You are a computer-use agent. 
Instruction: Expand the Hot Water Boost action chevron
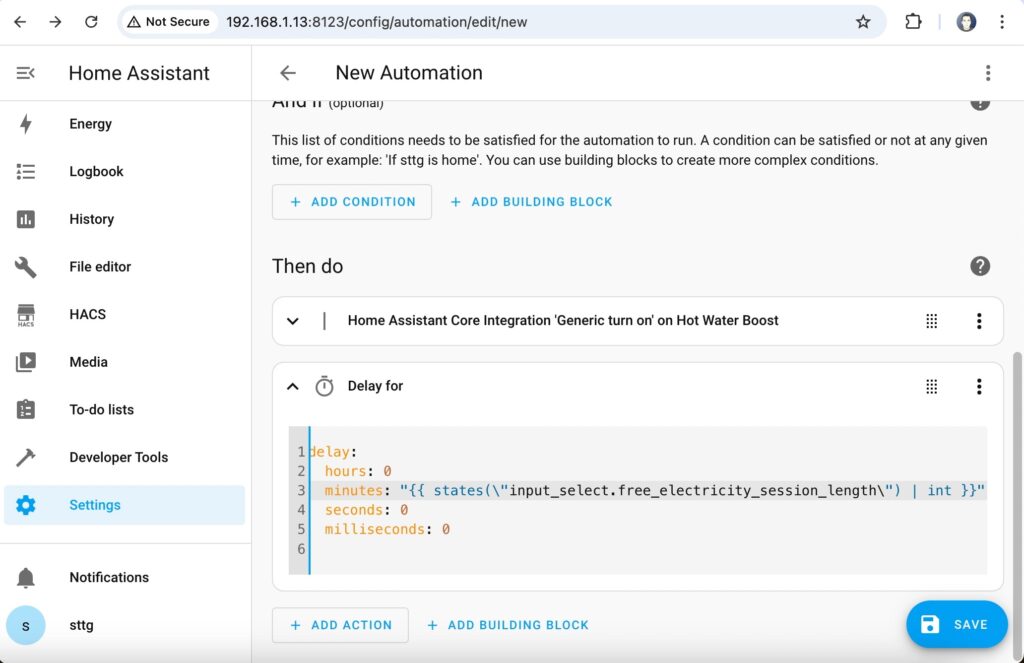tap(293, 321)
